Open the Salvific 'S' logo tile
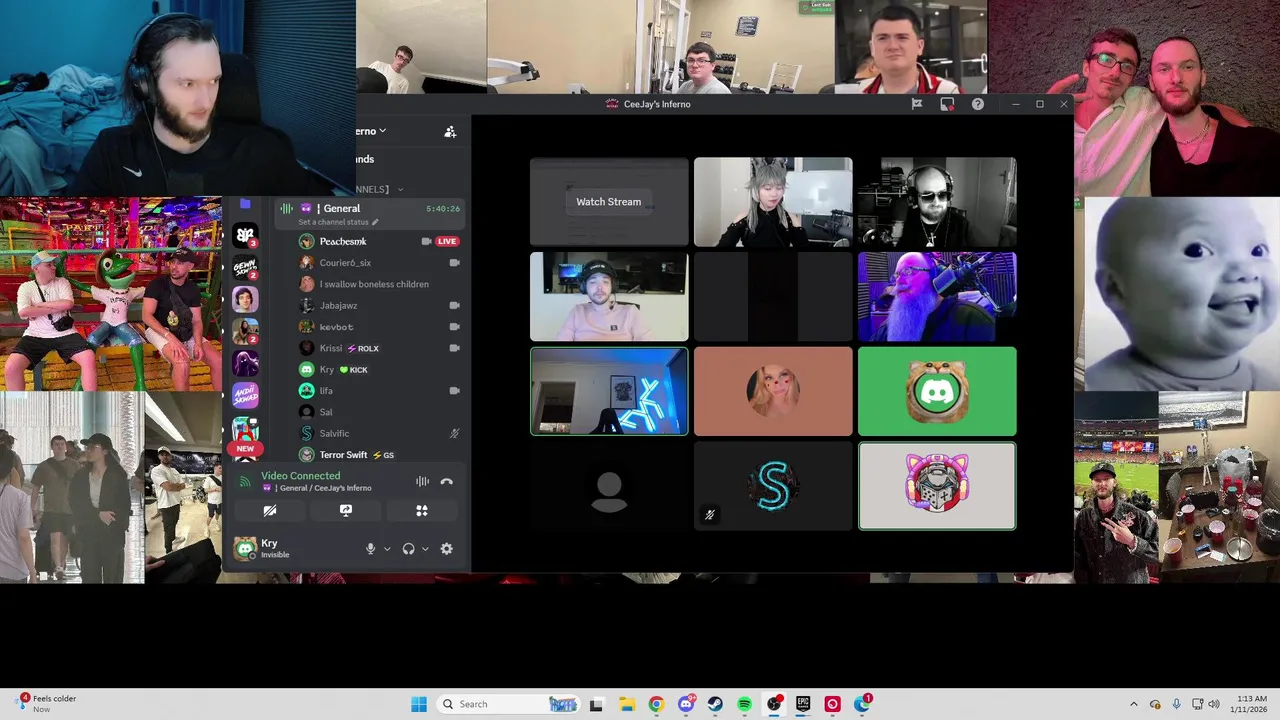 coord(773,486)
